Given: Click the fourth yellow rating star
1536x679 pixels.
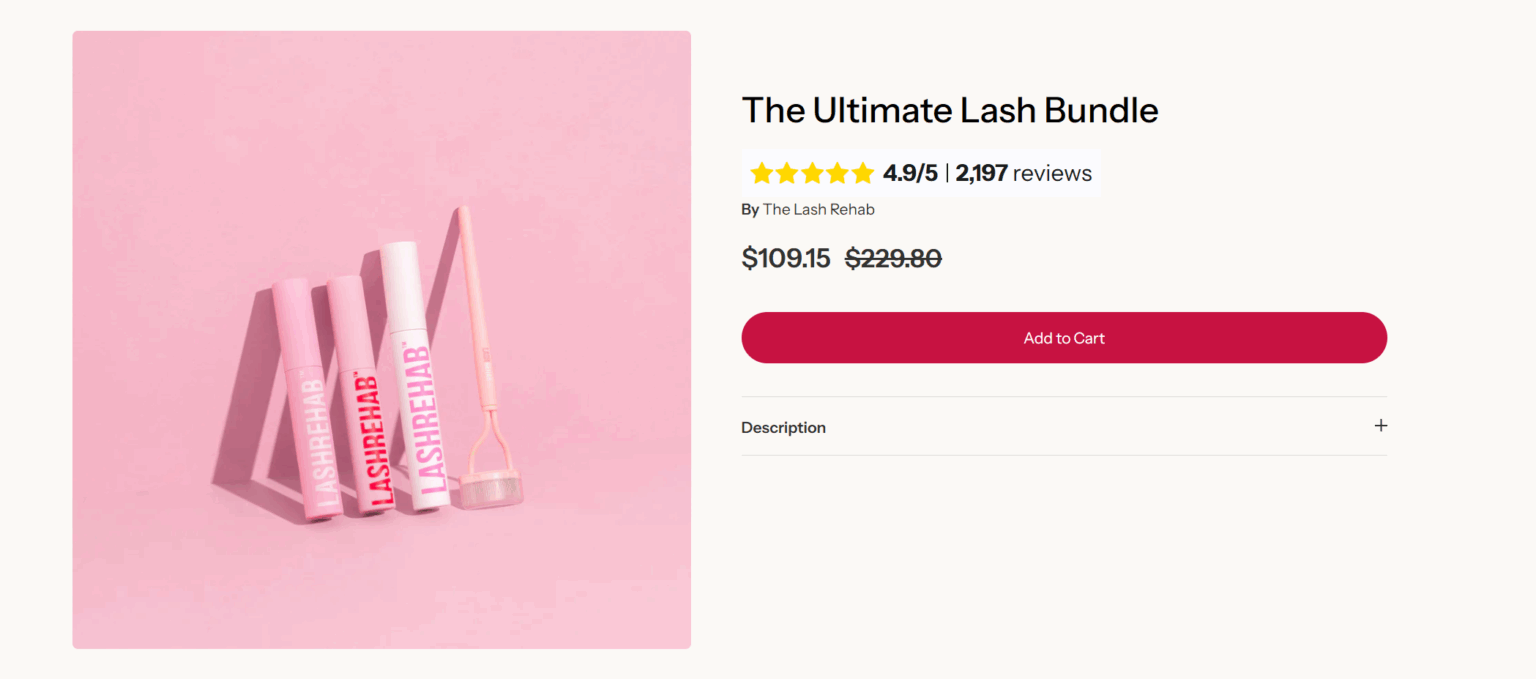Looking at the screenshot, I should 837,174.
